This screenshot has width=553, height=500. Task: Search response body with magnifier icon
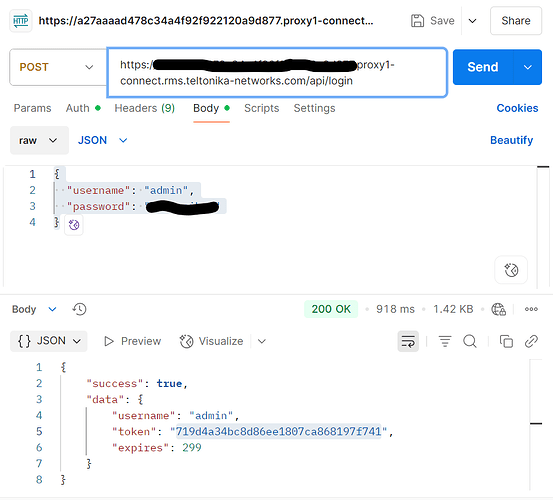(470, 341)
